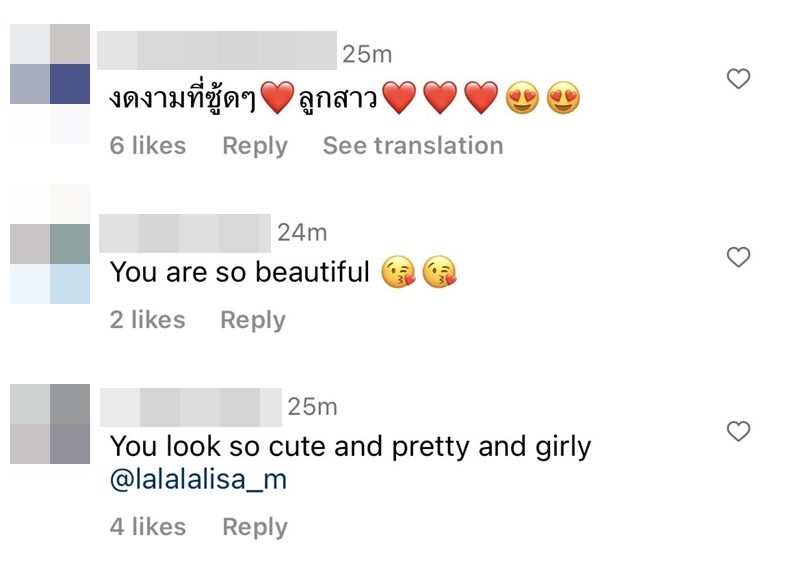Viewport: 800px width, 565px height.
Task: Open the username beside the 24m timestamp
Action: tap(186, 233)
